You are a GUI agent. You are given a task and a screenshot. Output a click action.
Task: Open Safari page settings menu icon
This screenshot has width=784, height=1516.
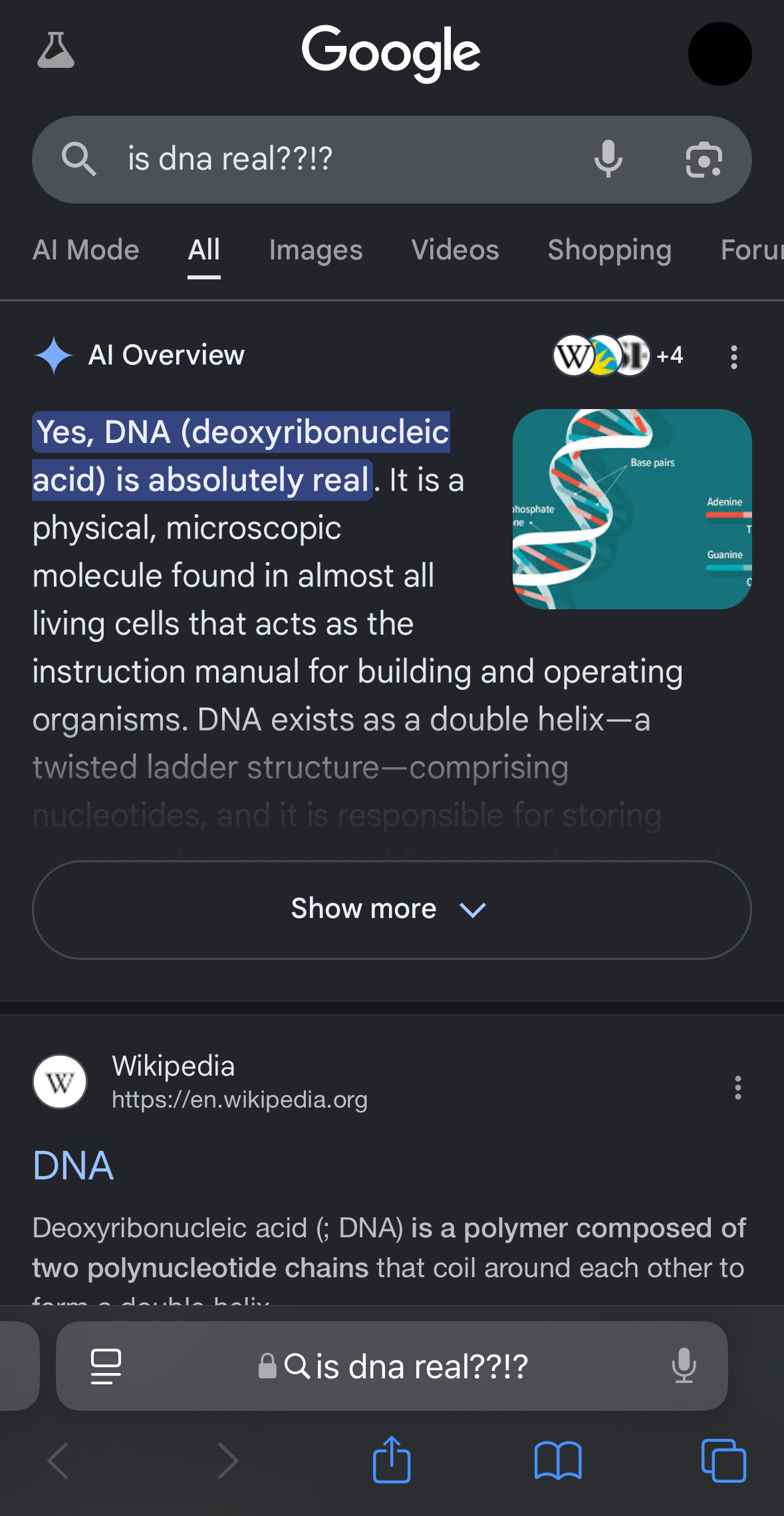pyautogui.click(x=106, y=1366)
